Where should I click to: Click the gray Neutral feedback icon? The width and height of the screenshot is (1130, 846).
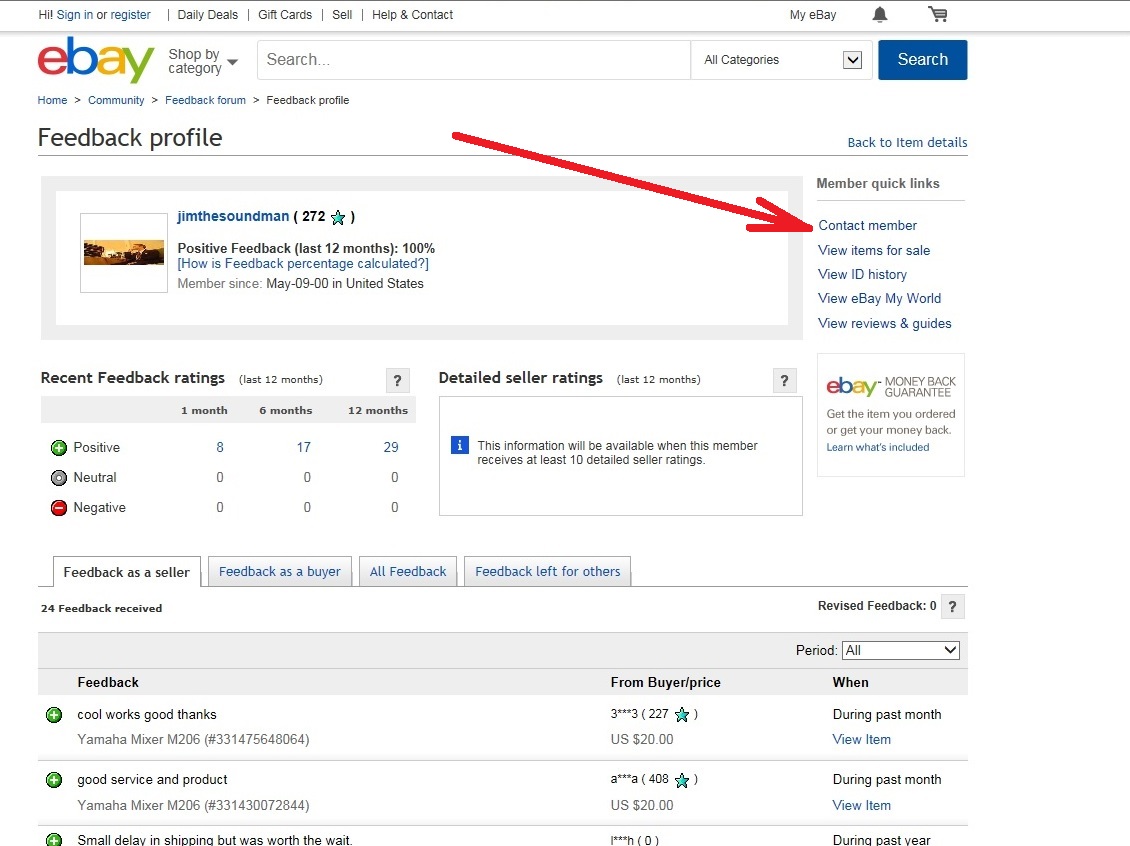pos(59,478)
